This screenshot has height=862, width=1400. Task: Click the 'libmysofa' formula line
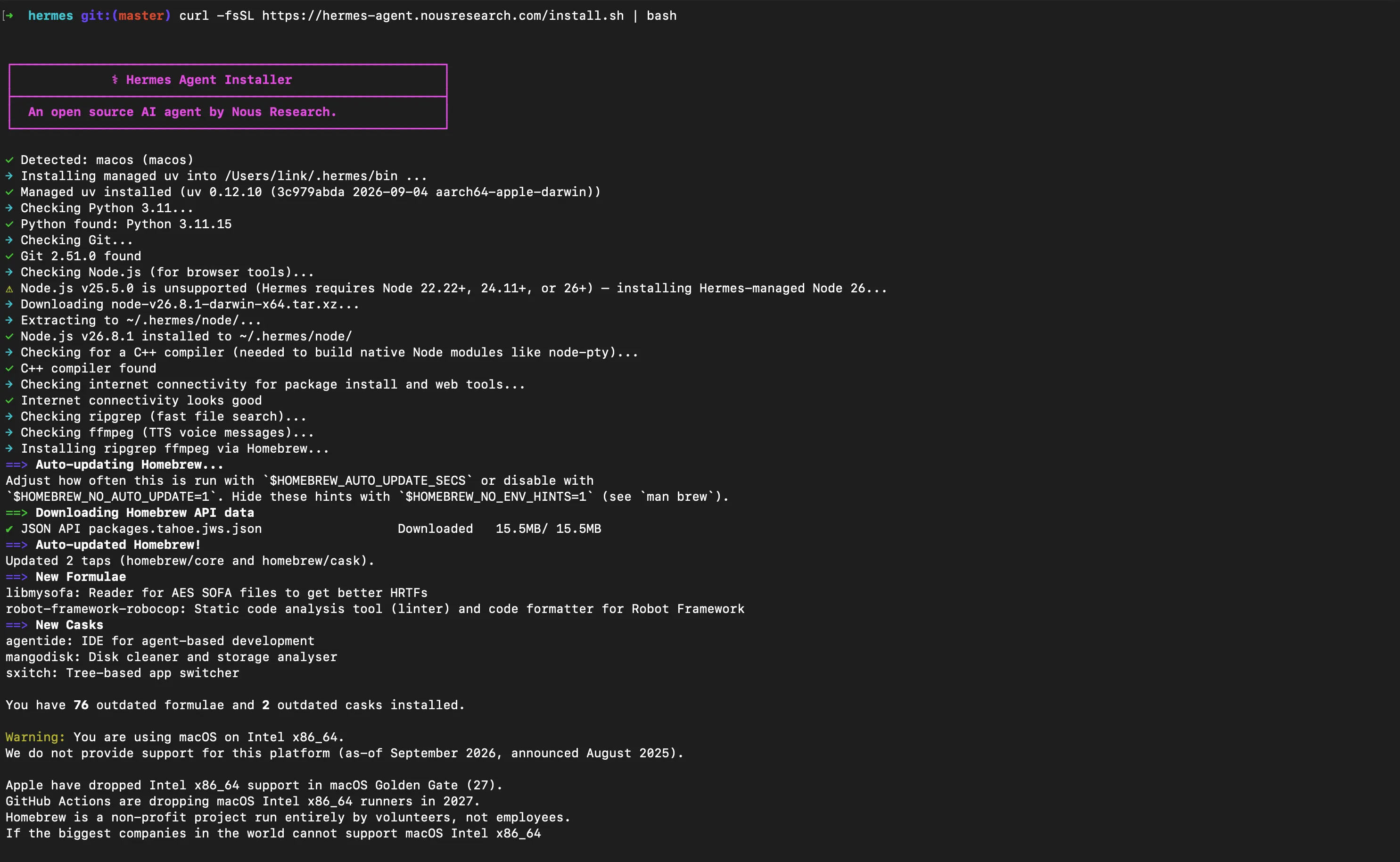216,593
